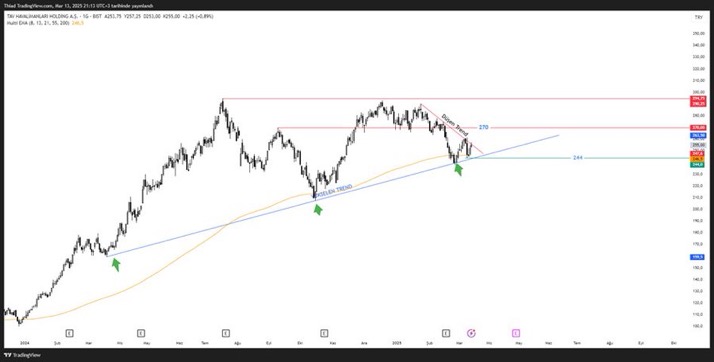714x362 pixels.
Task: Click the blue 263,50 price label
Action: [698, 135]
